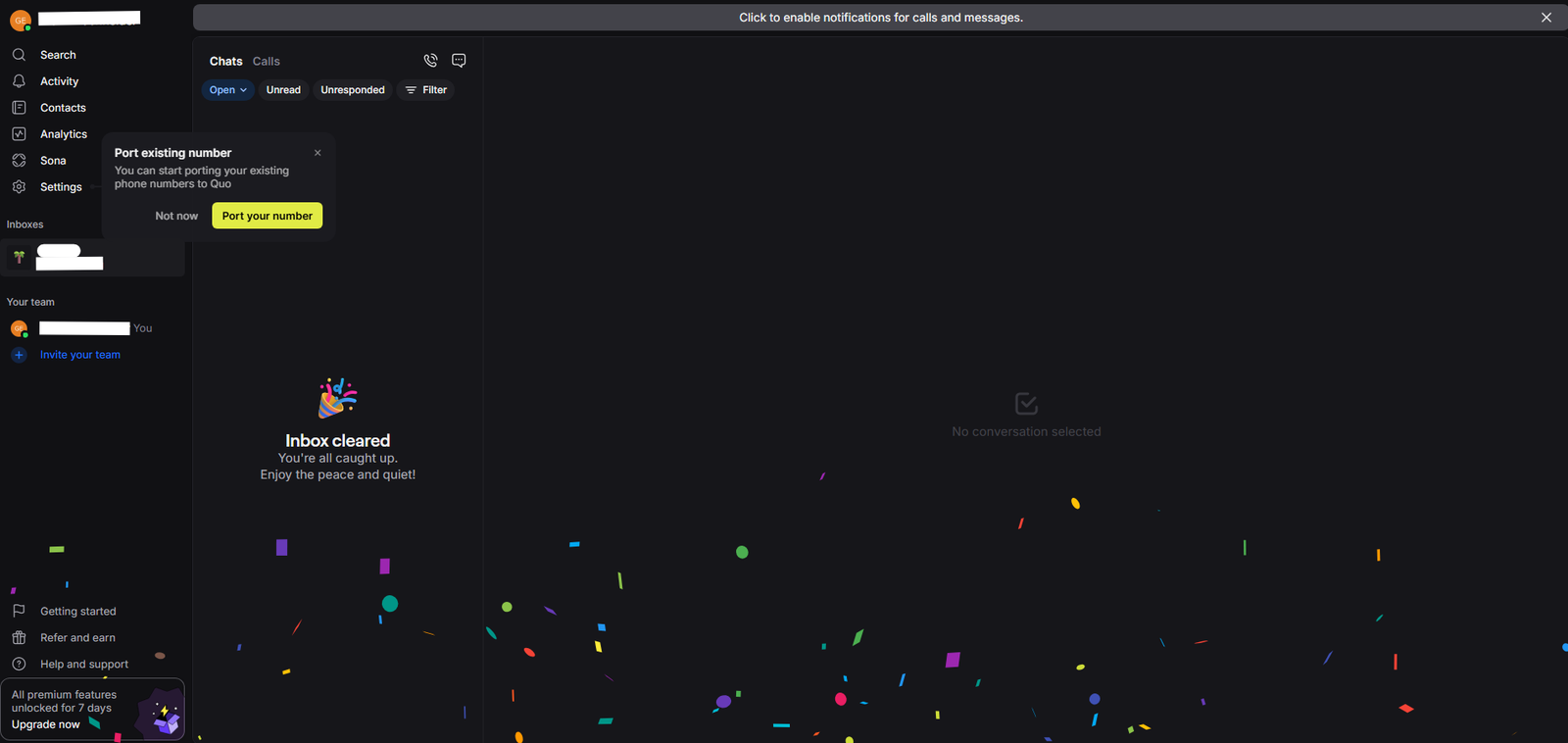Choose Not now on porting popup

pos(176,216)
